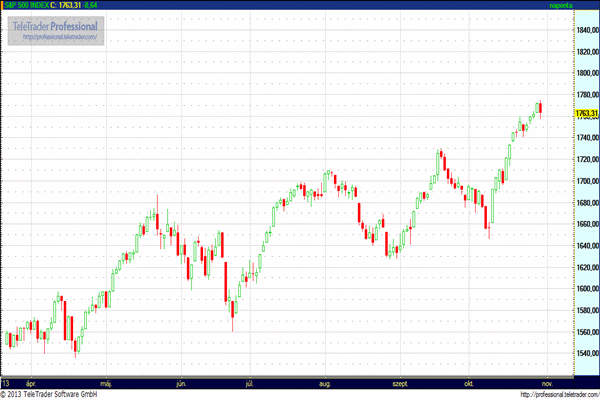Image resolution: width=600 pixels, height=400 pixels.
Task: Select the 'ápr.' month marker on time axis
Action: pos(31,383)
